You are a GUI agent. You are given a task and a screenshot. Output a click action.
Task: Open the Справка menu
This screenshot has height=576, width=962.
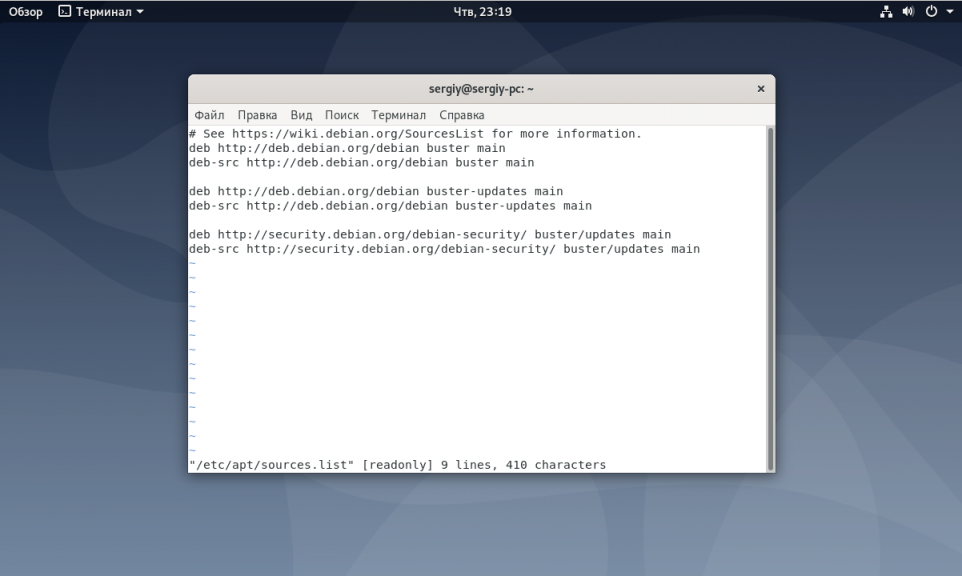(x=461, y=115)
